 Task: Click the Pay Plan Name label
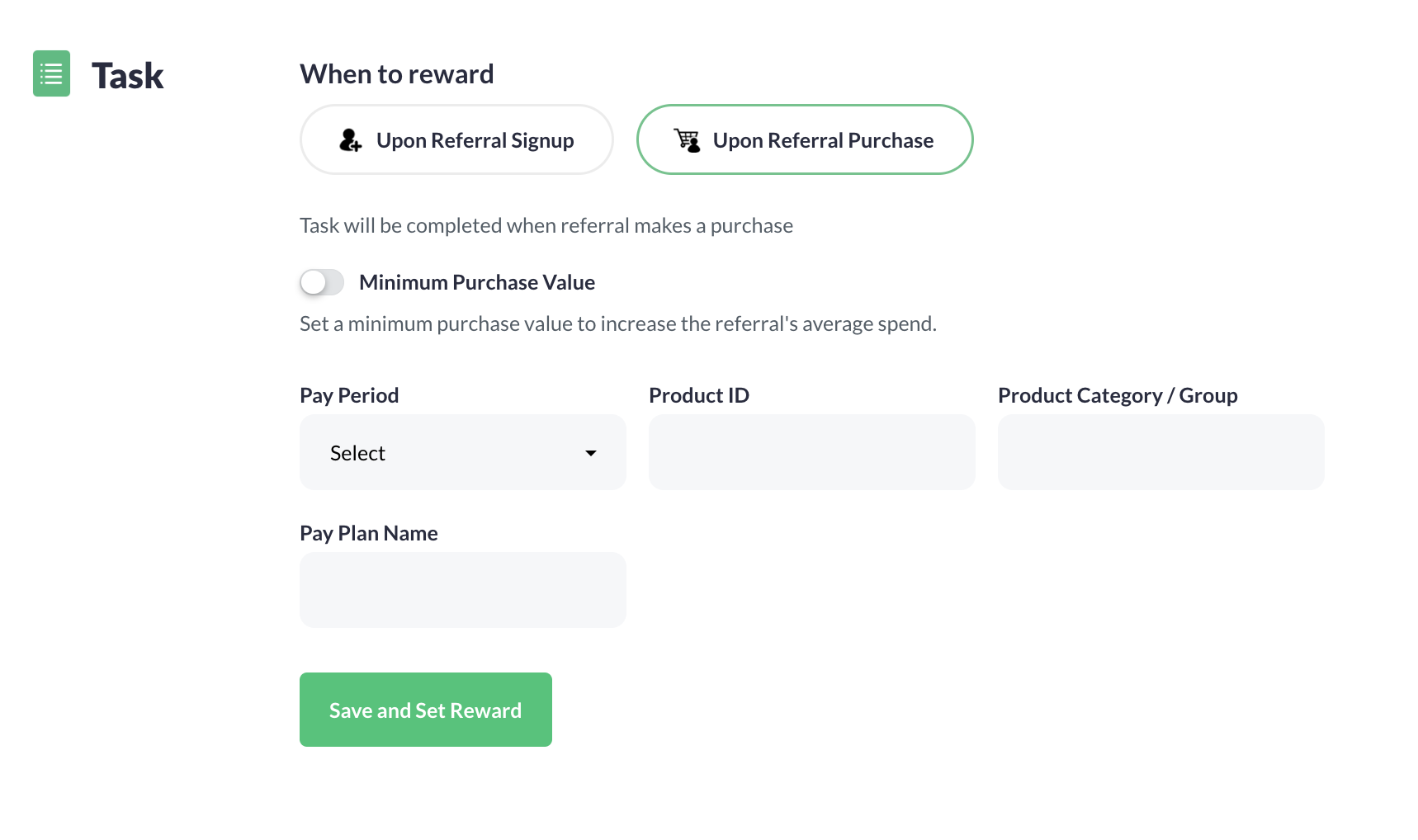click(x=369, y=533)
